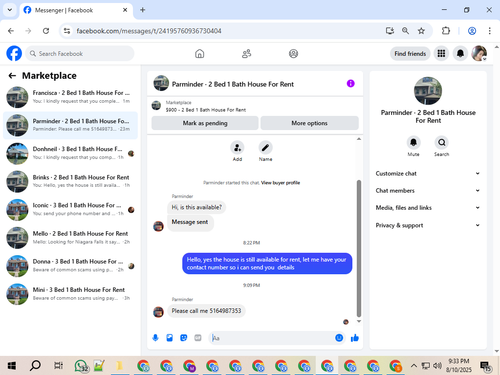Send a thumbs up like
The width and height of the screenshot is (500, 375).
pos(355,338)
